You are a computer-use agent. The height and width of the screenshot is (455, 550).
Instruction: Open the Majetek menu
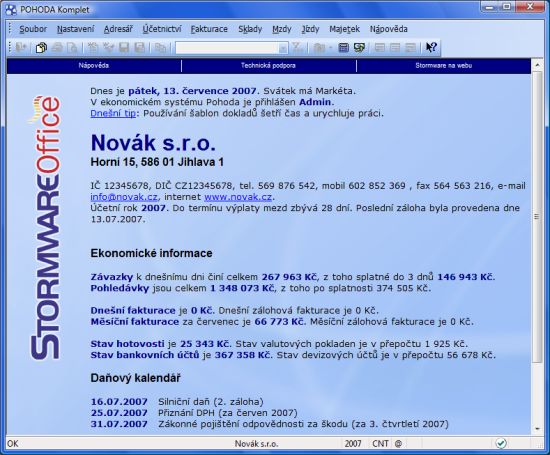tap(344, 29)
